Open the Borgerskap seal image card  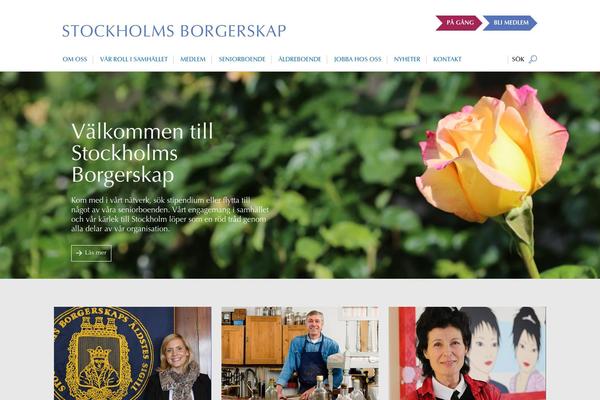[x=132, y=353]
